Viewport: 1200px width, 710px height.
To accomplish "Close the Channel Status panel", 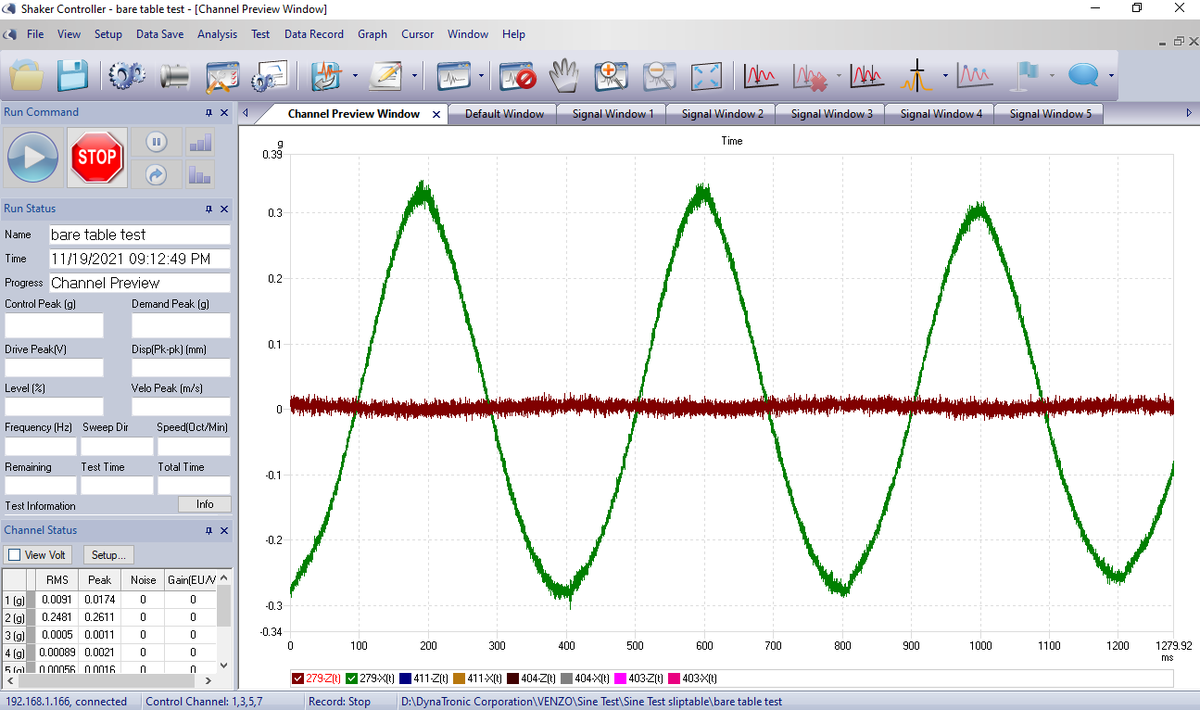I will click(x=224, y=531).
